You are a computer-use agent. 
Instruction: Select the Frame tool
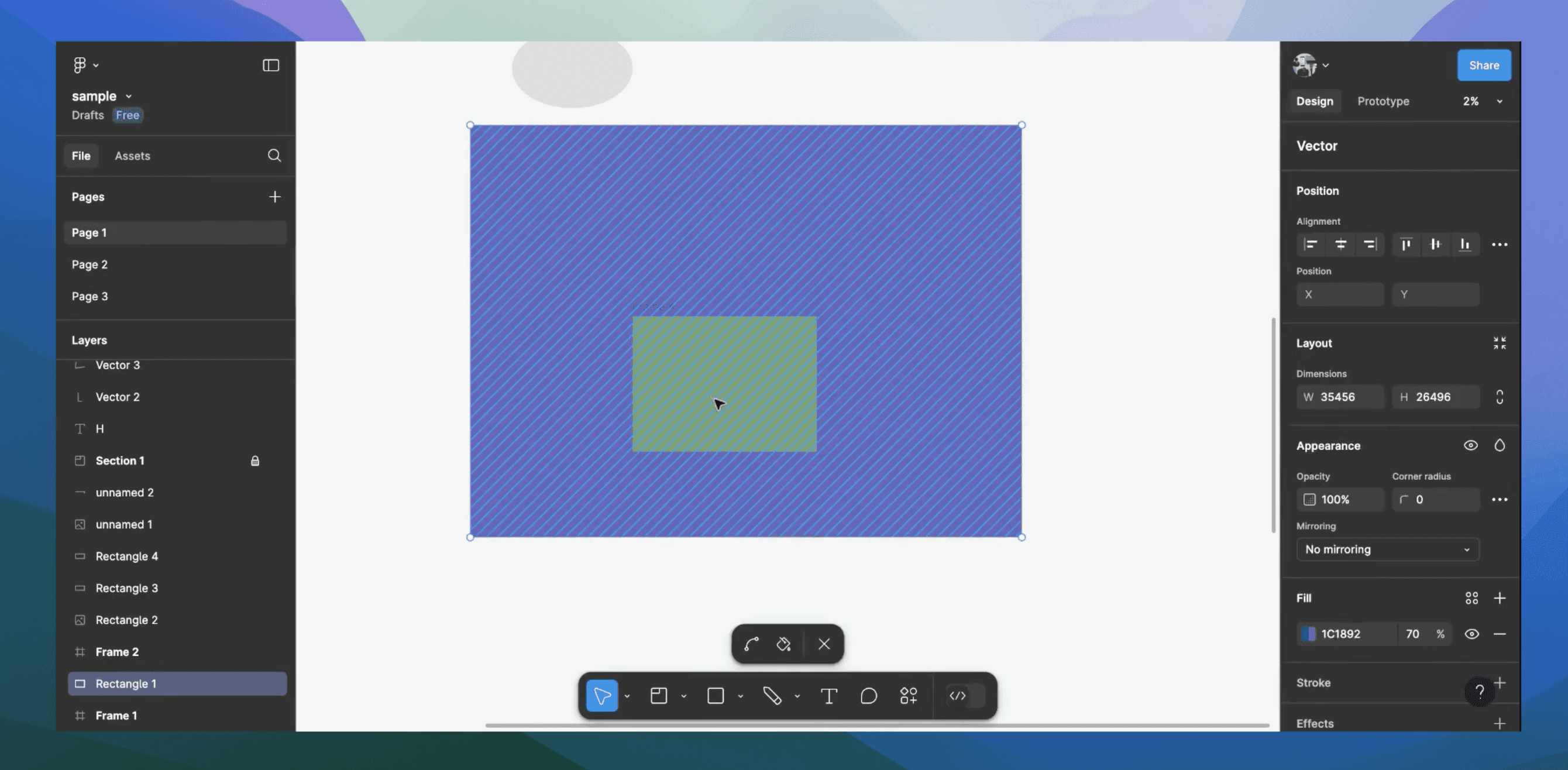pyautogui.click(x=659, y=695)
